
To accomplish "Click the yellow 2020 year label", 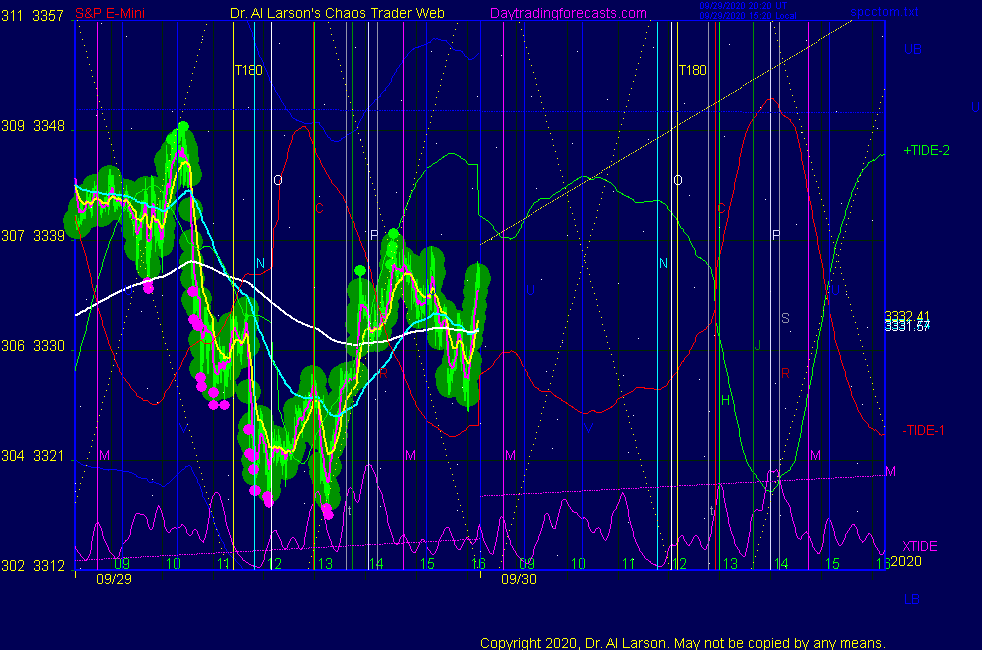I will [x=904, y=561].
